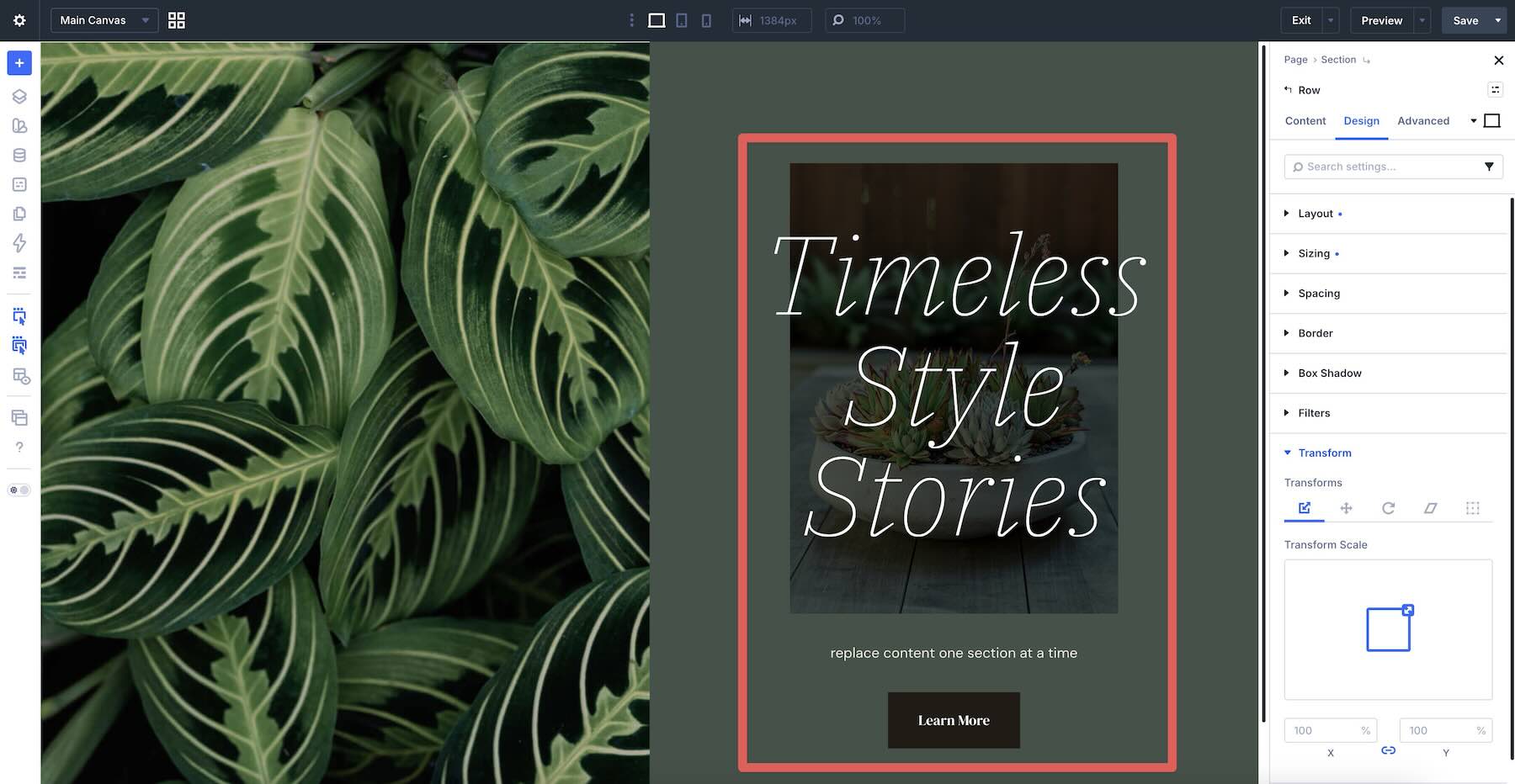The height and width of the screenshot is (784, 1515).
Task: Click the Preview button
Action: pos(1382,20)
